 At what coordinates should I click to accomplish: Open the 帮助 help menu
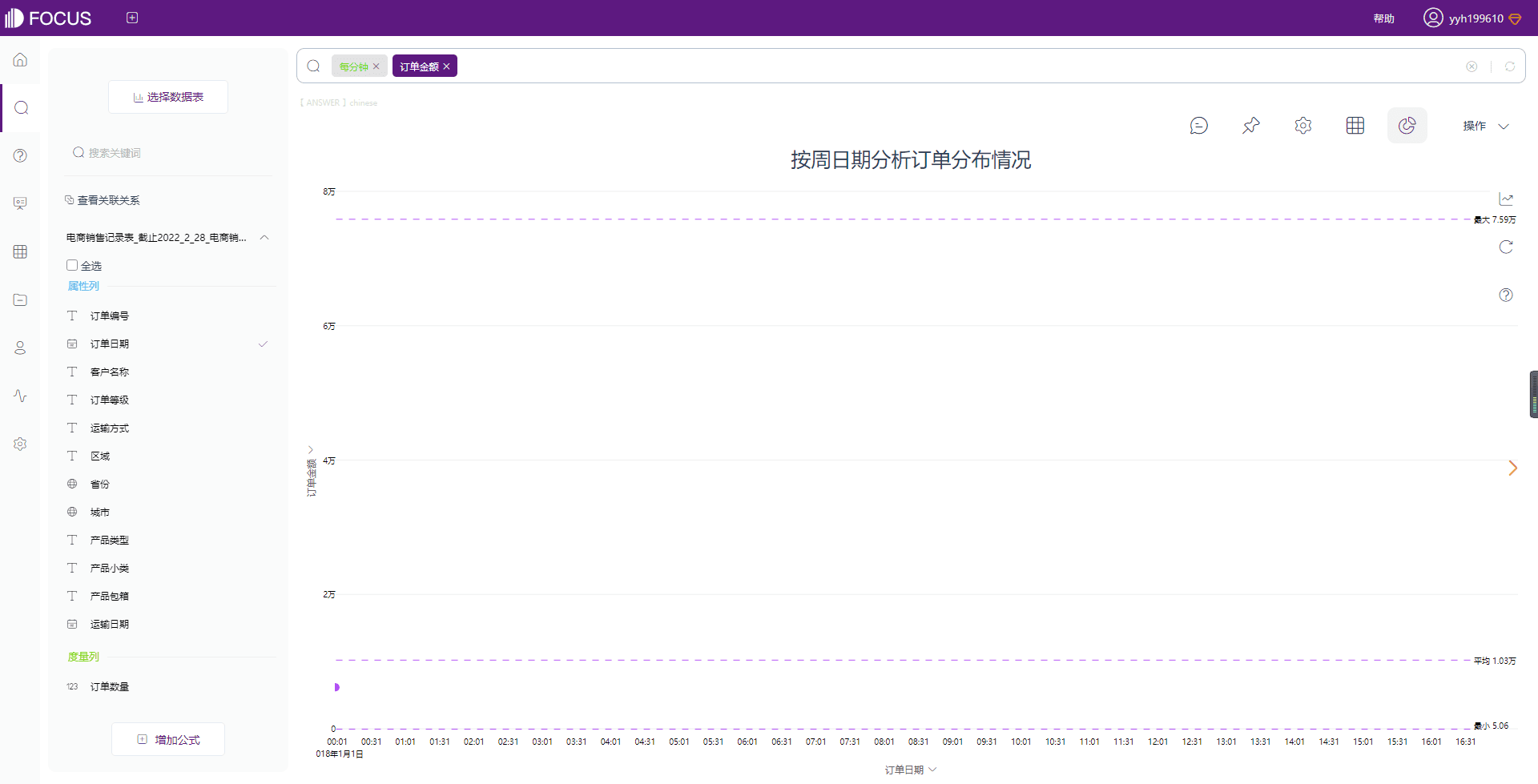[1383, 18]
